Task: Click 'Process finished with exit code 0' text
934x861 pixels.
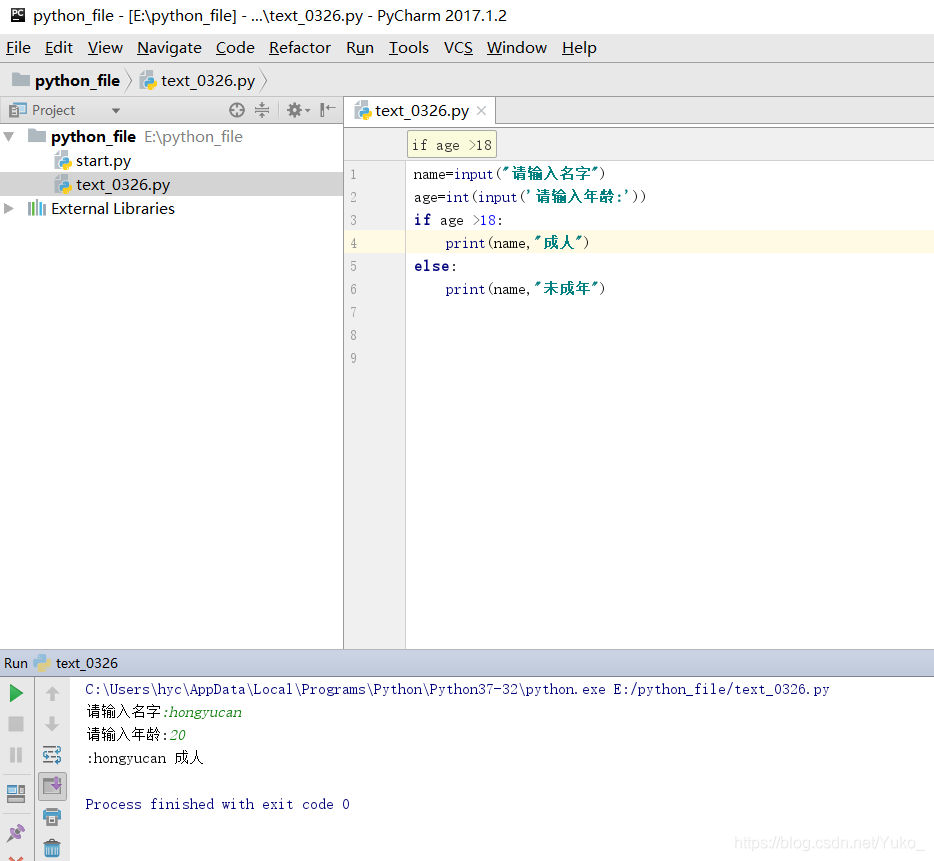Action: (x=217, y=804)
